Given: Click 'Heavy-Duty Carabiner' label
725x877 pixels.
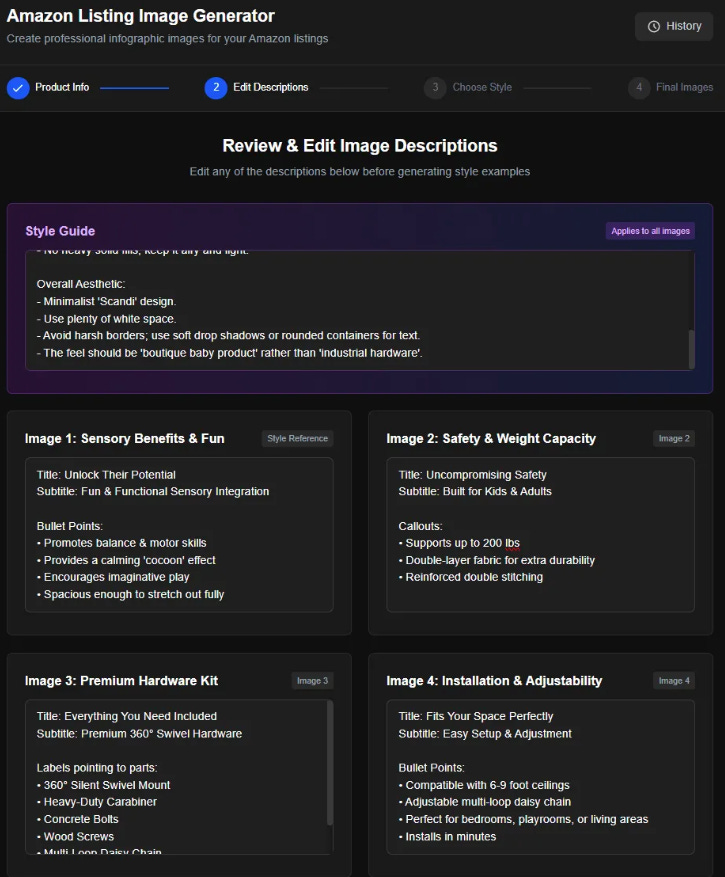Looking at the screenshot, I should click(x=97, y=802).
